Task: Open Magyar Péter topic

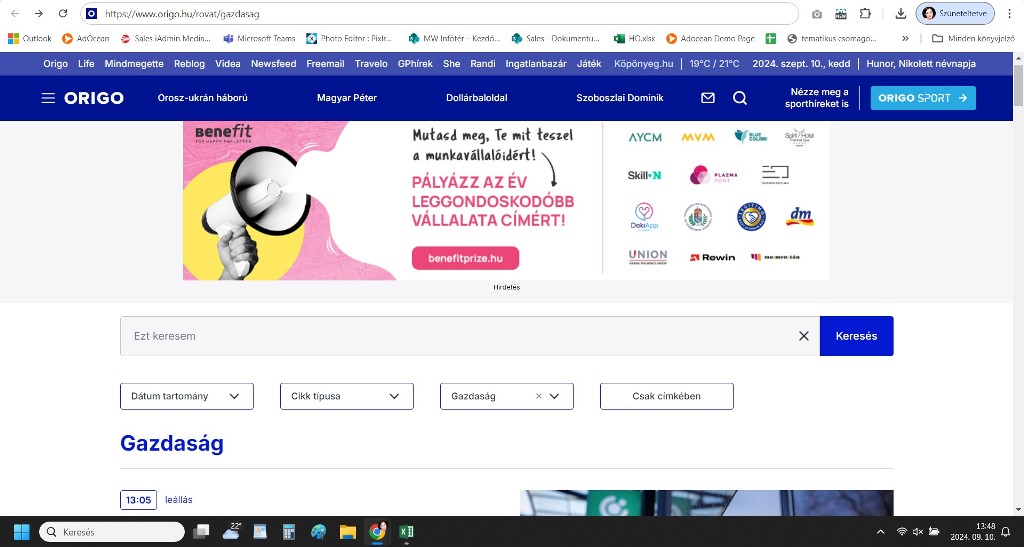Action: click(x=347, y=98)
